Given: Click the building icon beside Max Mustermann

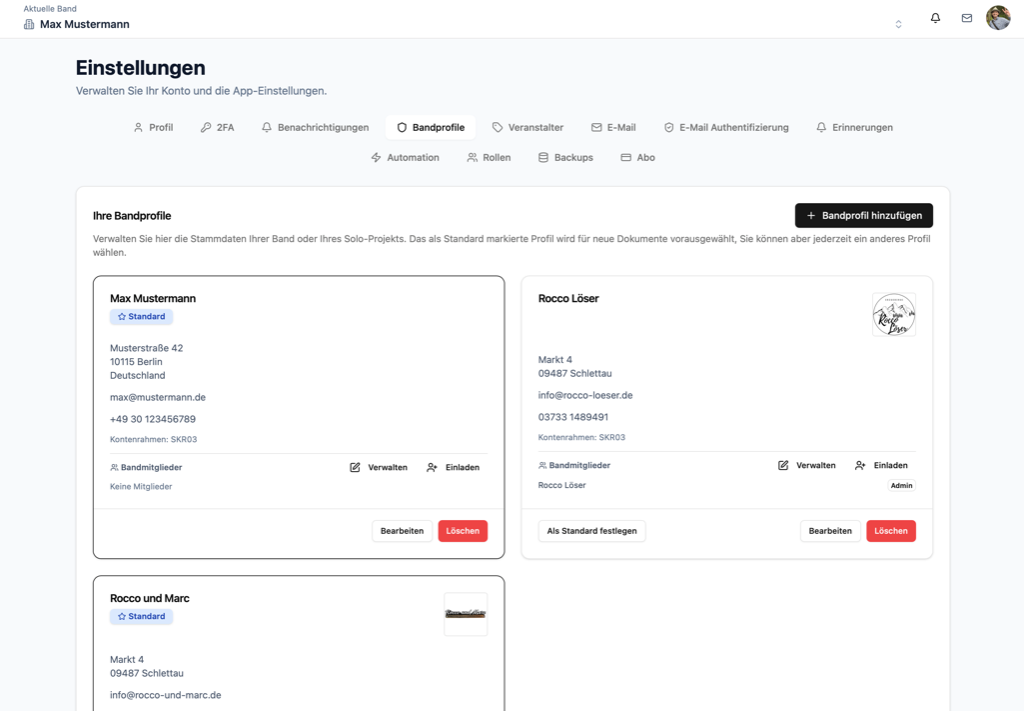Looking at the screenshot, I should (x=29, y=24).
